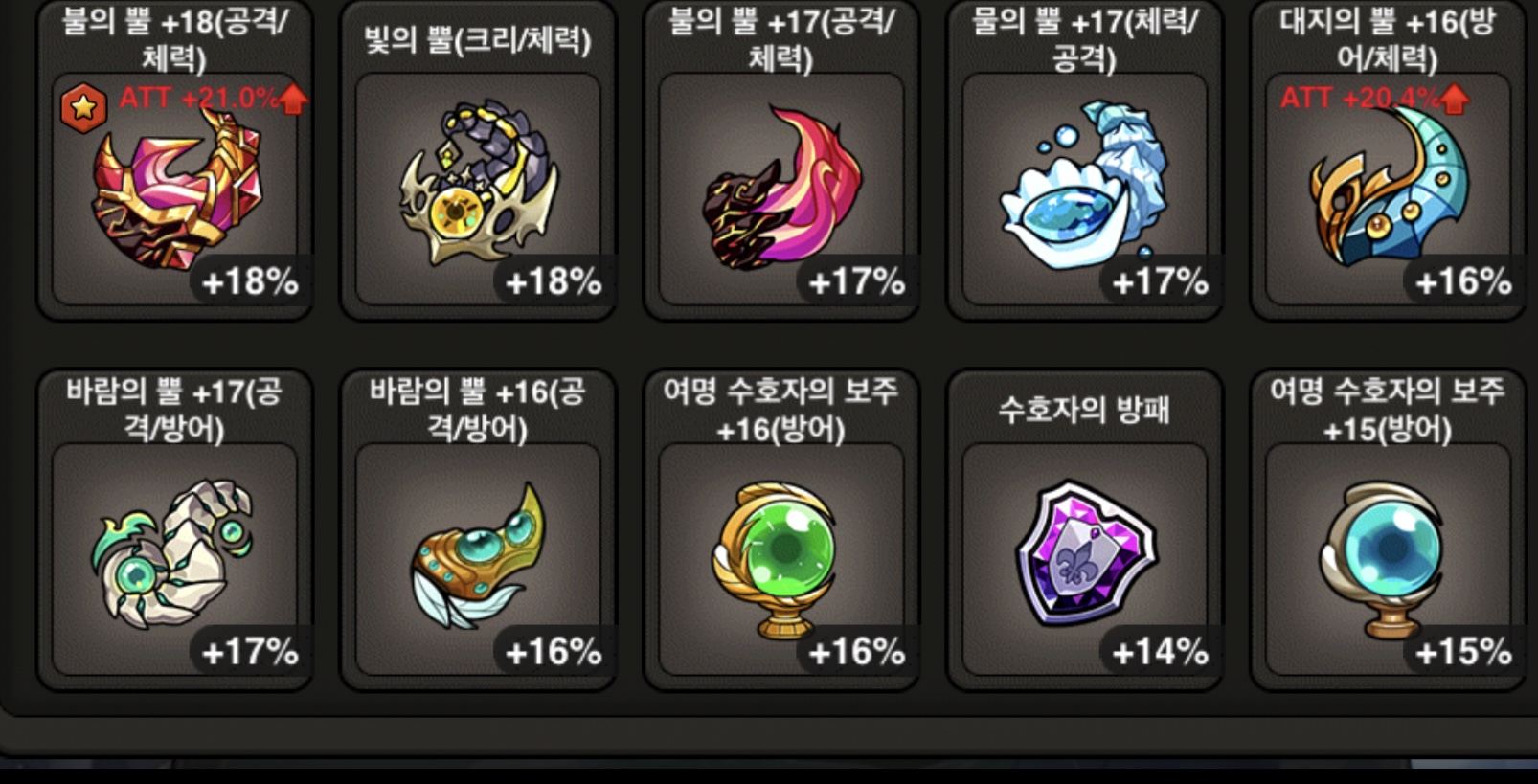The width and height of the screenshot is (1538, 784).
Task: Choose the cyan dawn guardian orb +15%
Action: [1389, 560]
